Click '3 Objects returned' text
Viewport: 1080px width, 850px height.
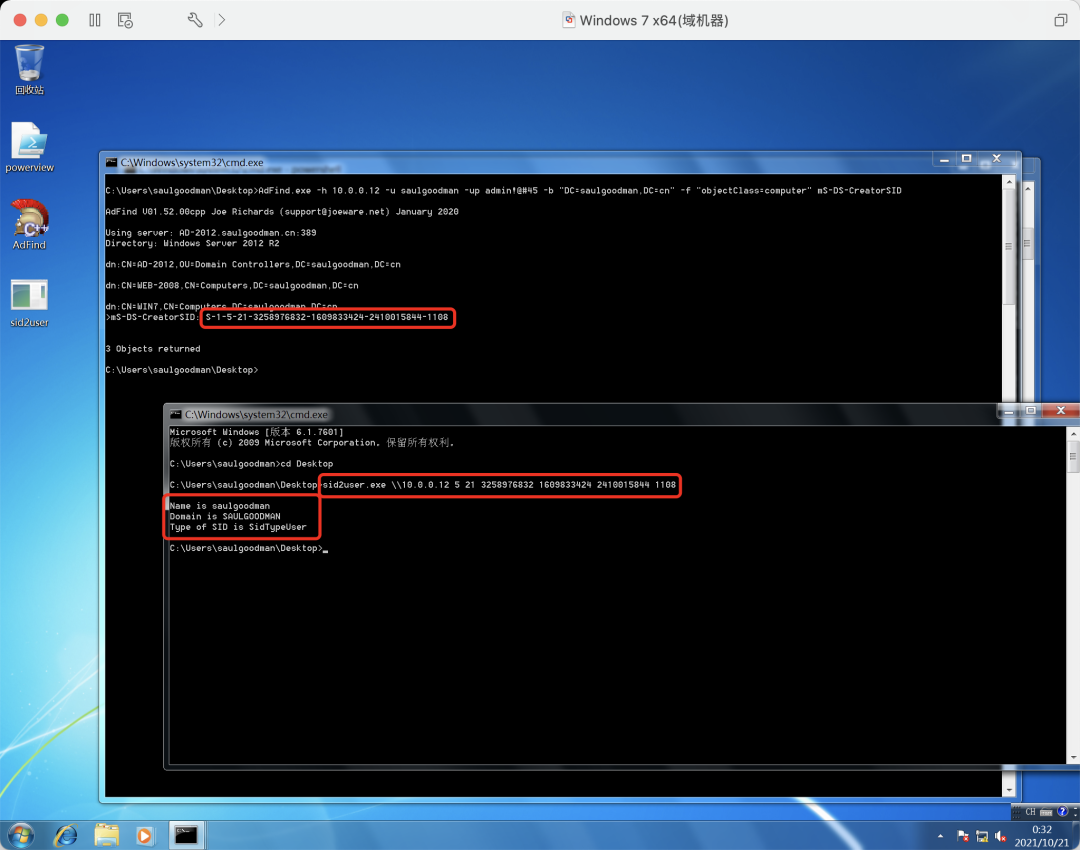click(x=153, y=349)
